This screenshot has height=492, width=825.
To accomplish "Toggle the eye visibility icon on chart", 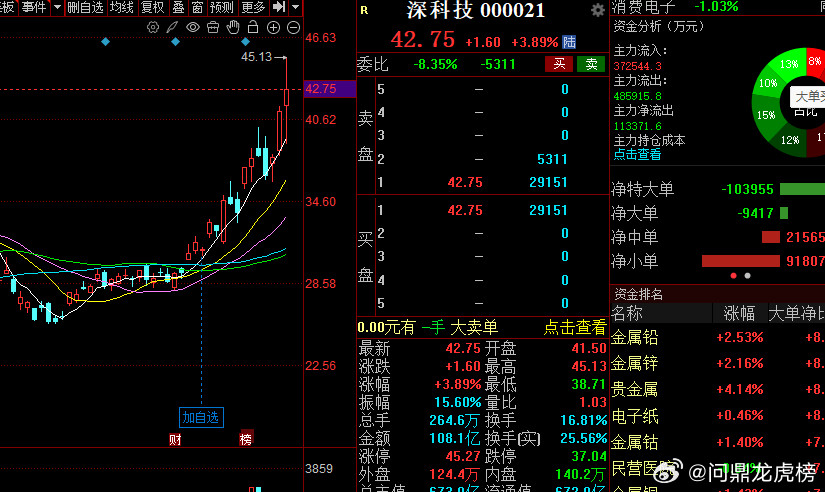I will click(193, 27).
